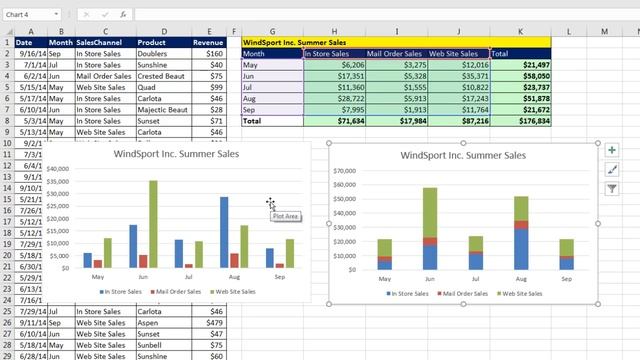The height and width of the screenshot is (360, 640).
Task: Select the $35,371 Jun Web Site cell
Action: point(459,76)
